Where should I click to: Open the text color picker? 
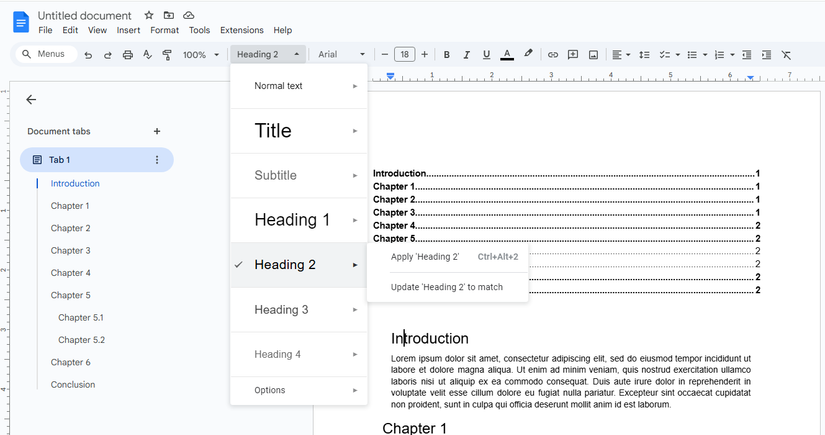click(507, 55)
